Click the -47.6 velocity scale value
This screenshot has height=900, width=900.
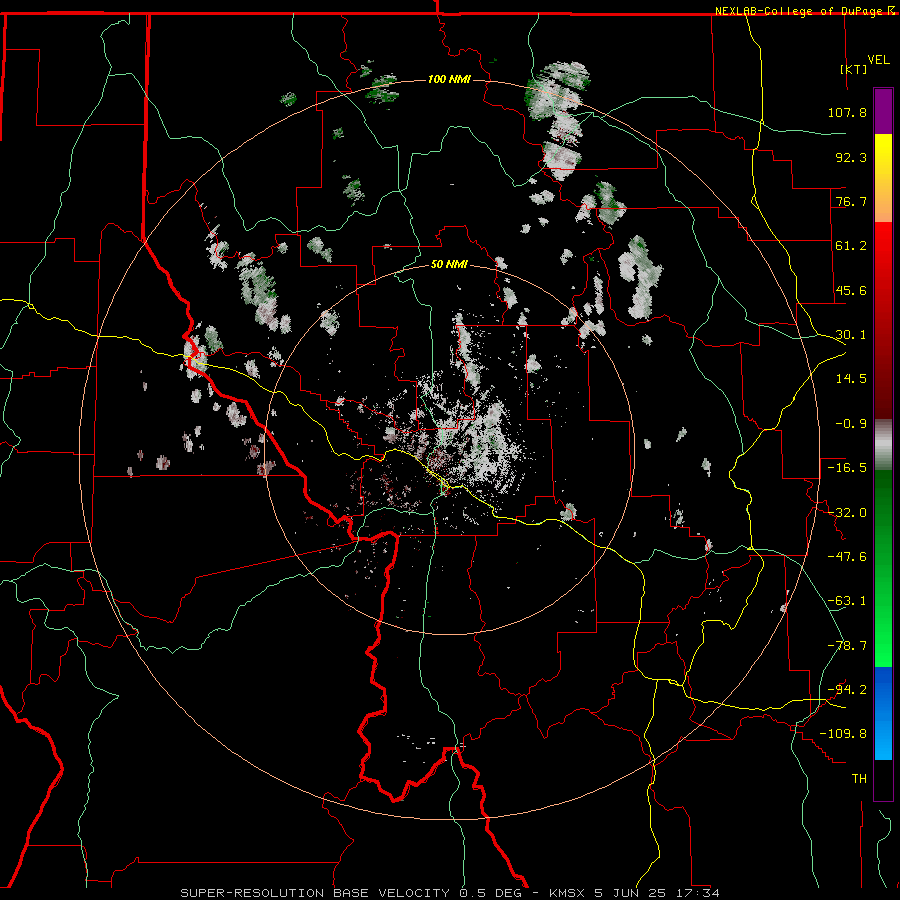[847, 557]
